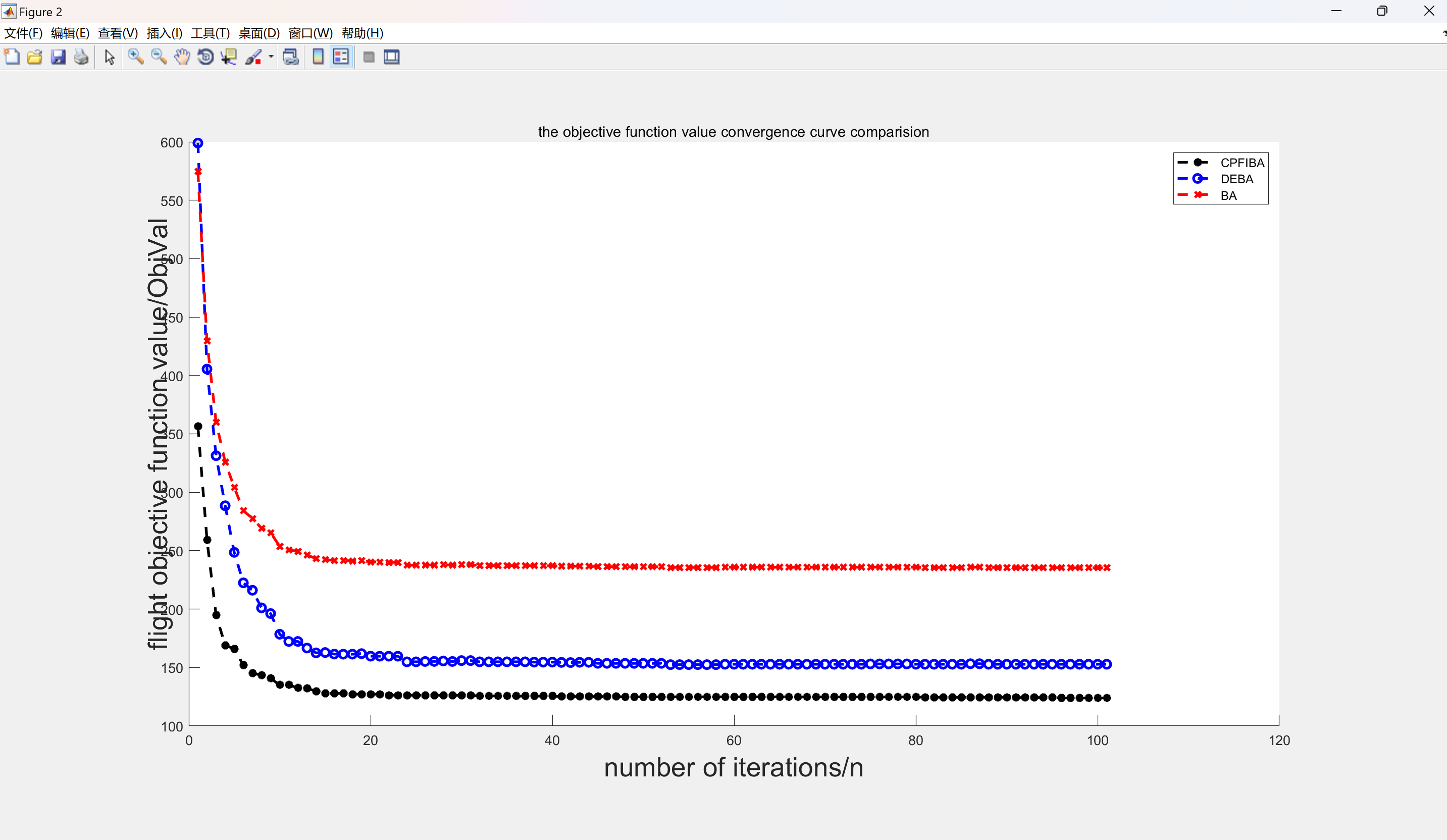Click the Link Plot toolbar button

coord(290,57)
